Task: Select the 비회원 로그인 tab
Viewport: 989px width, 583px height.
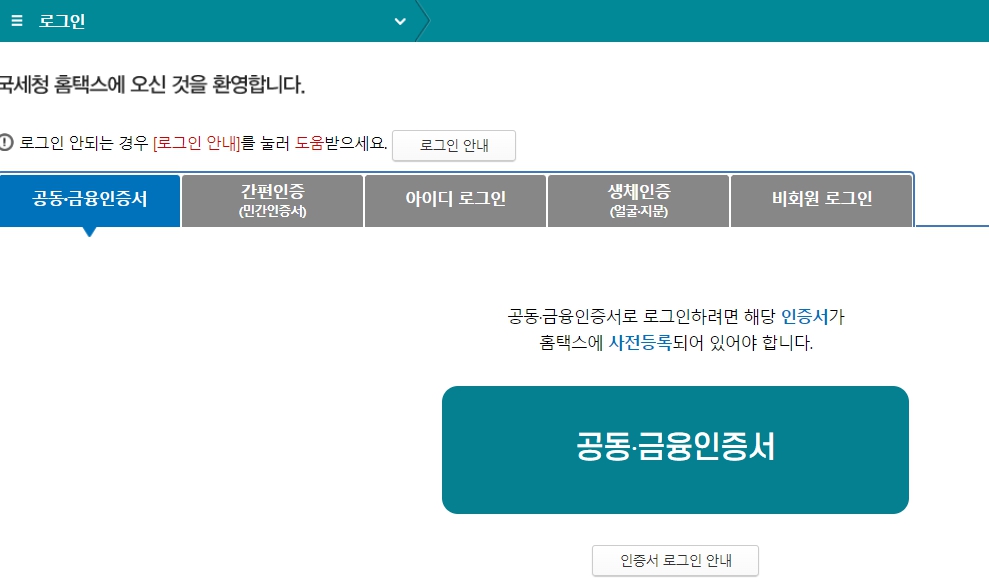Action: click(x=822, y=200)
